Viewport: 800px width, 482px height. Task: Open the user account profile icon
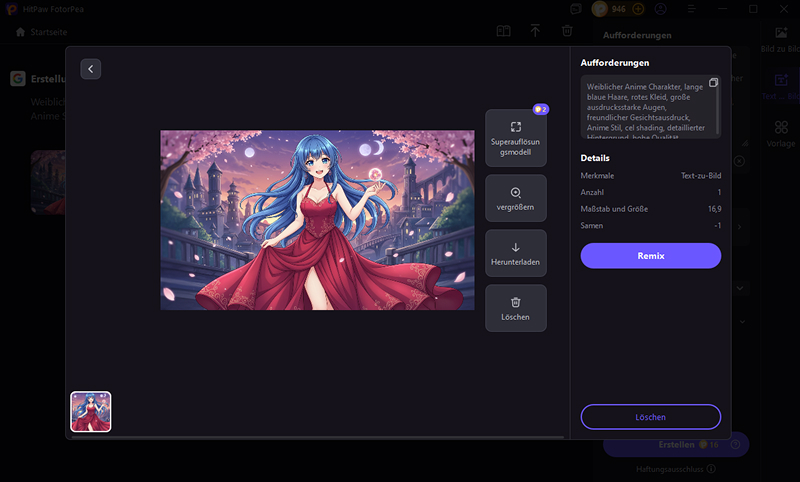pyautogui.click(x=660, y=9)
